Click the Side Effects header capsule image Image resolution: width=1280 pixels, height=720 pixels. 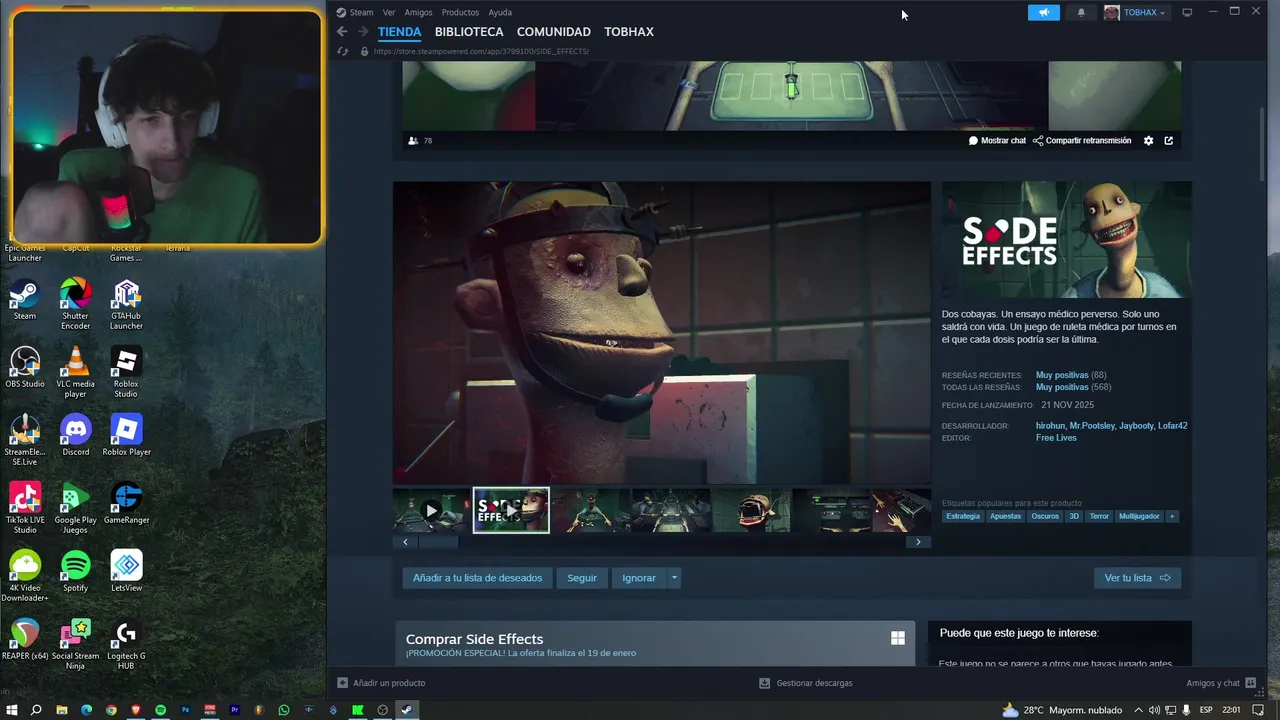pos(1066,240)
